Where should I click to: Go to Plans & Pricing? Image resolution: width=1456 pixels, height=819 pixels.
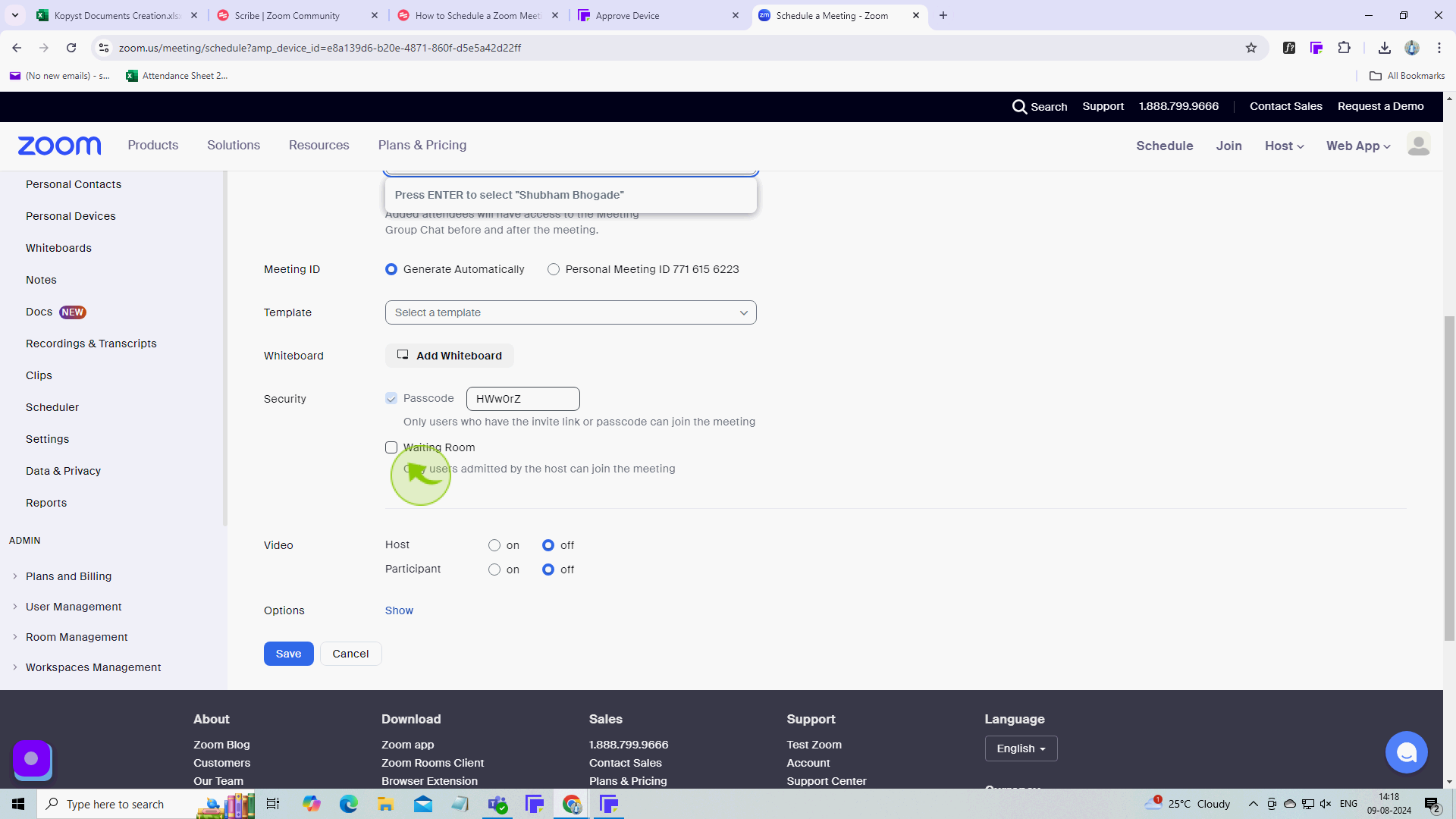click(x=422, y=145)
